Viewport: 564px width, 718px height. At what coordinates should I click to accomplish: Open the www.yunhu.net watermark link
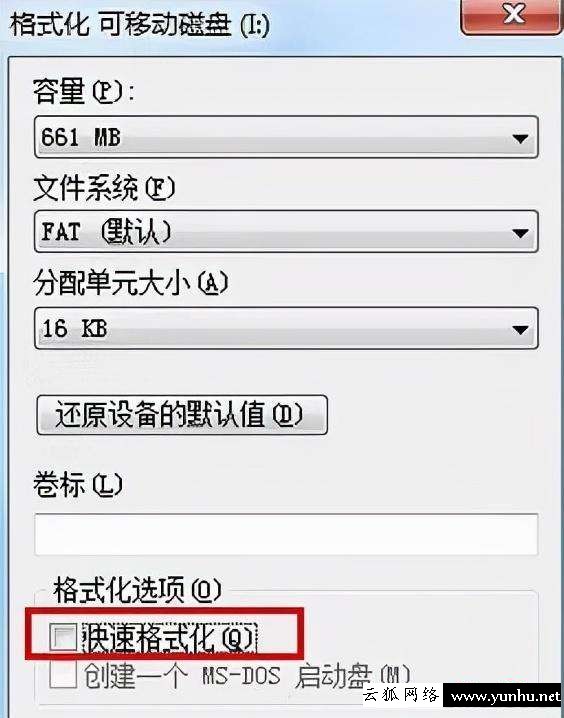[x=505, y=696]
